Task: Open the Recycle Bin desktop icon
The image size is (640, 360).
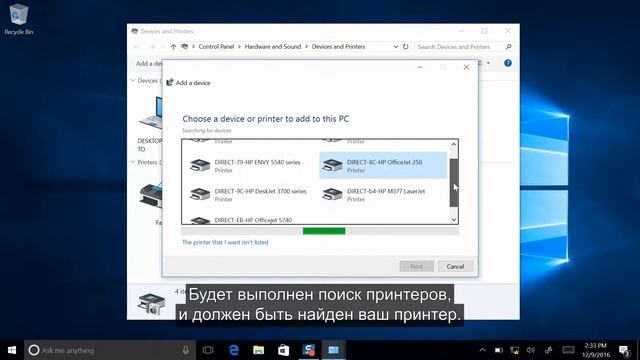Action: [18, 19]
